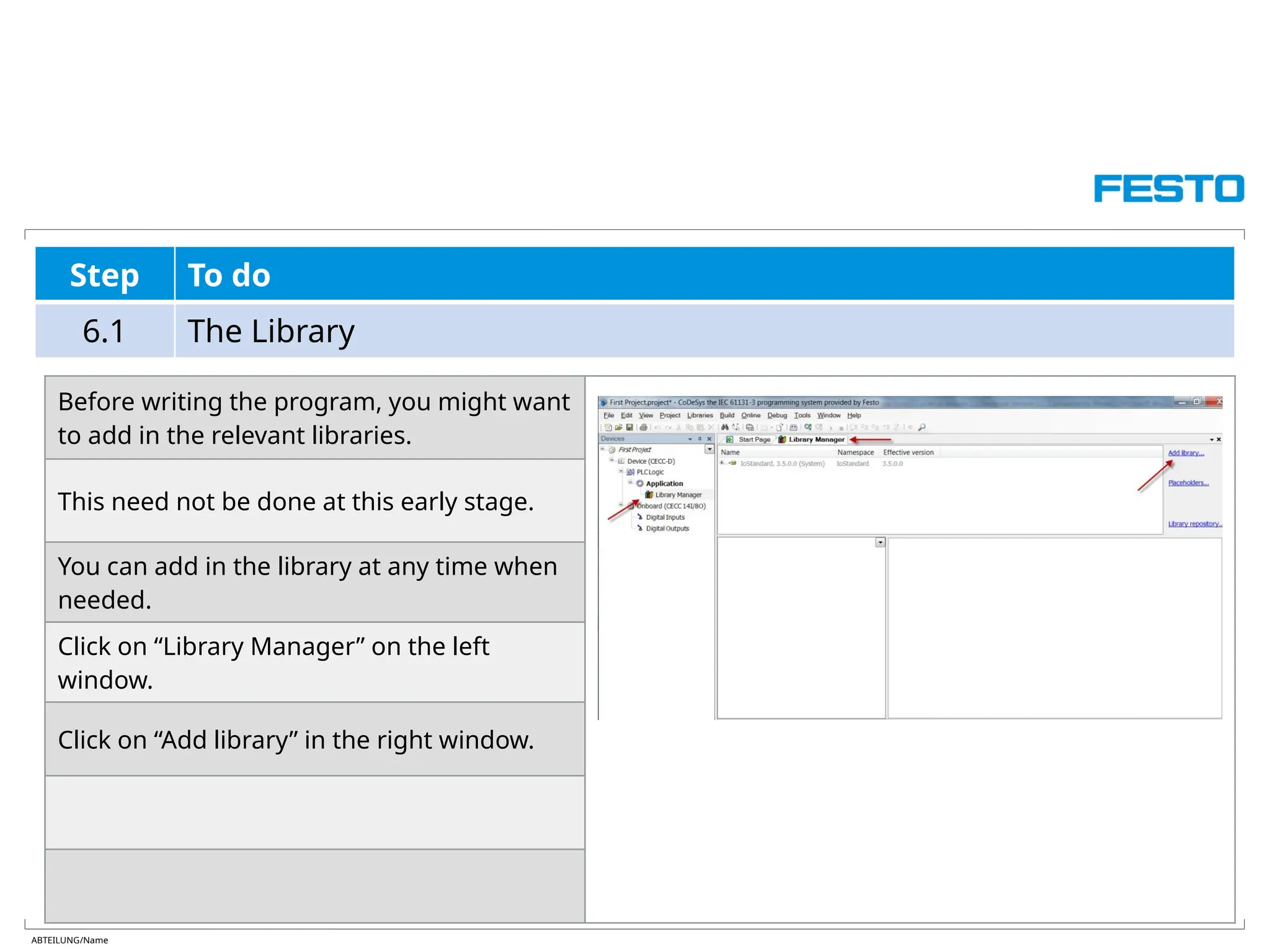Click the Placeholders link
1270x952 pixels.
click(1188, 483)
